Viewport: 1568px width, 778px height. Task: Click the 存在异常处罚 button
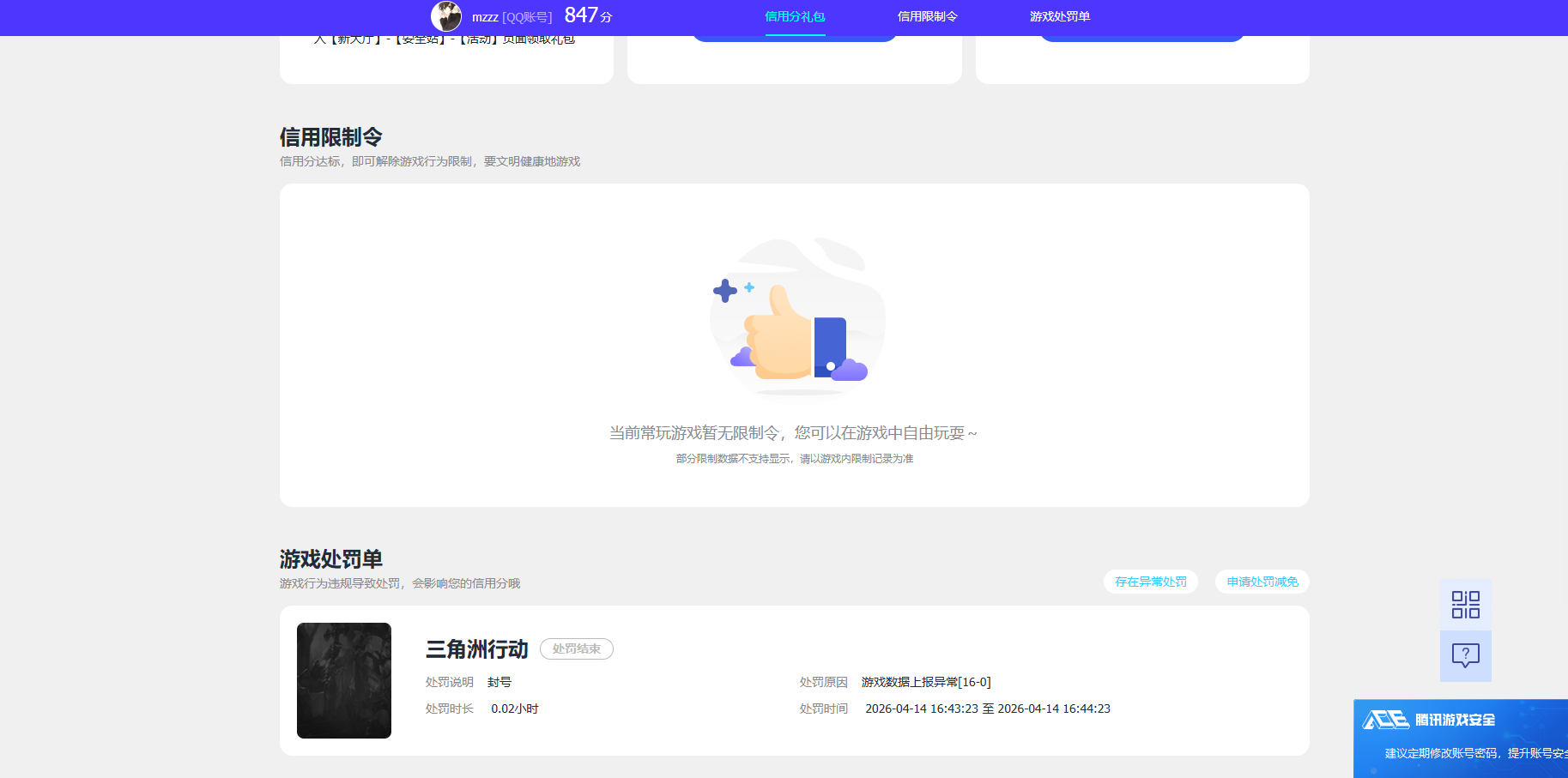point(1150,582)
